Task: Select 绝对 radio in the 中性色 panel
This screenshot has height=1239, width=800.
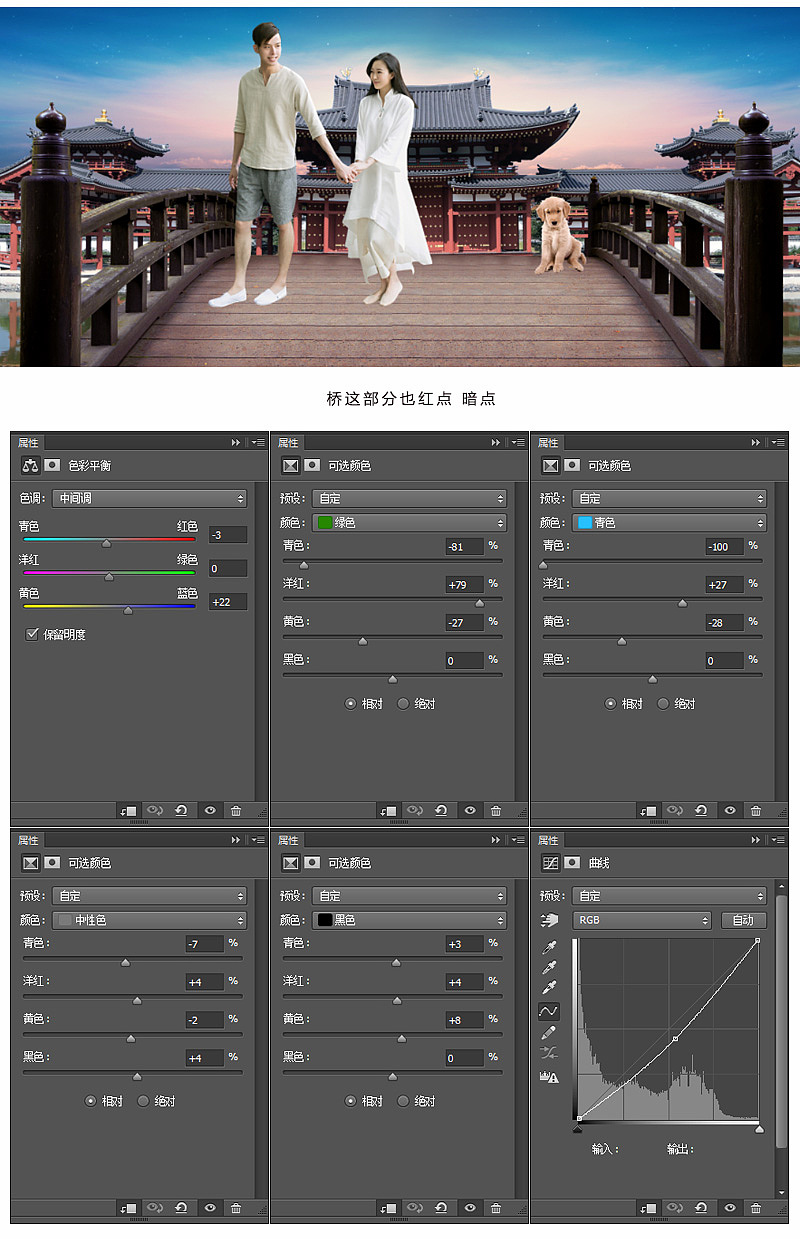Action: pos(143,1101)
